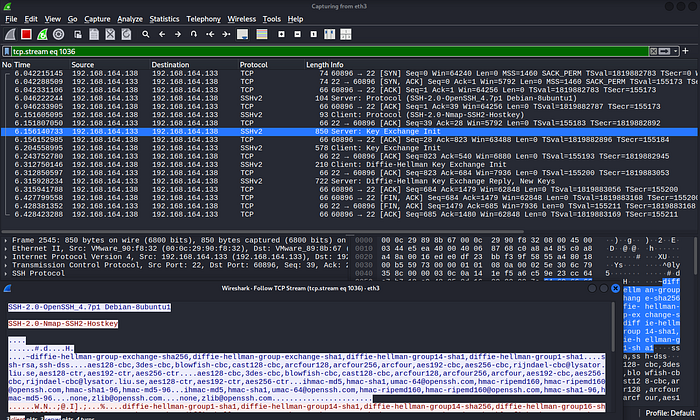Image resolution: width=700 pixels, height=420 pixels.
Task: Save this capture file icon
Action: [94, 34]
